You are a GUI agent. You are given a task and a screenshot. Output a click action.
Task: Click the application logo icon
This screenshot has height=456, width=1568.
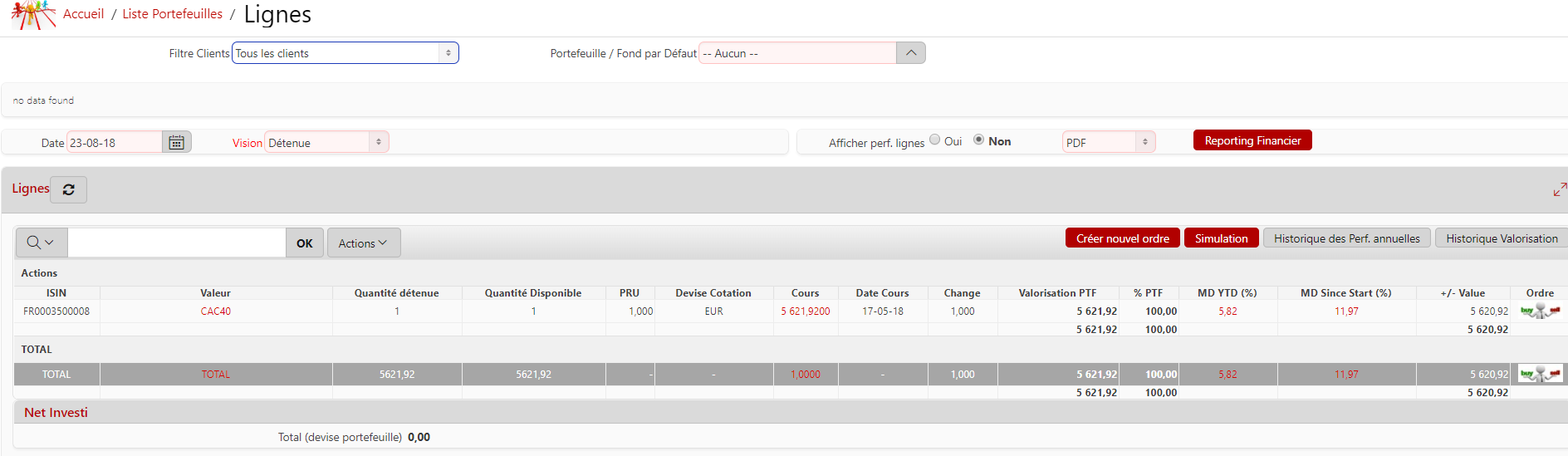(x=32, y=14)
